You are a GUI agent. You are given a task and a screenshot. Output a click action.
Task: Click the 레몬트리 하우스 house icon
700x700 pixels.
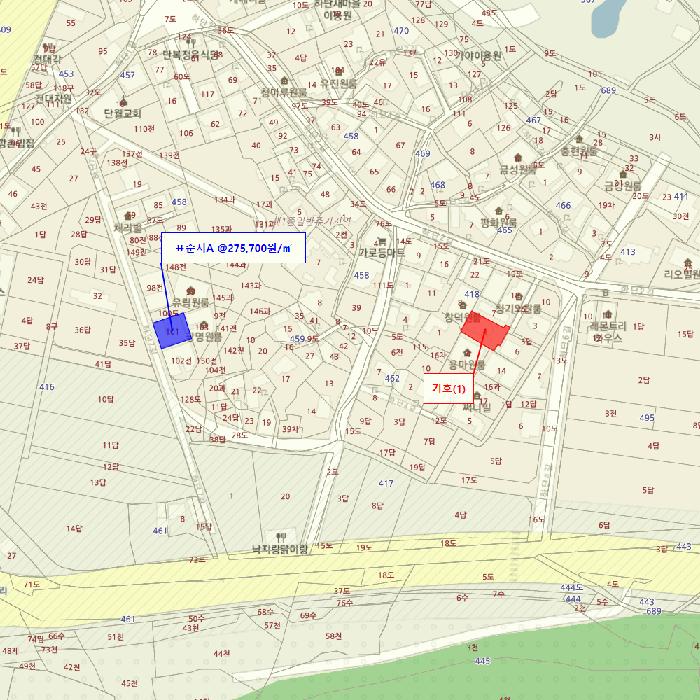pyautogui.click(x=607, y=314)
